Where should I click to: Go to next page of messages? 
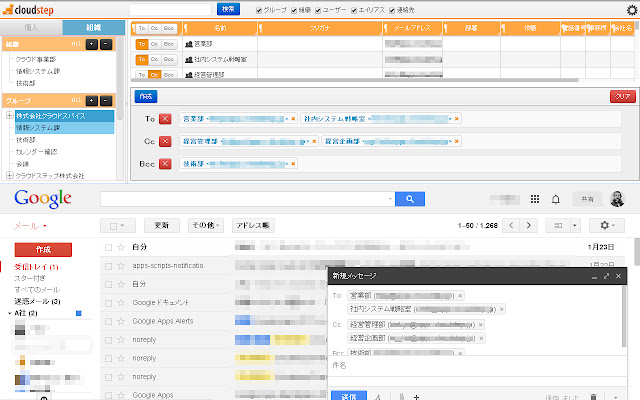(x=529, y=225)
